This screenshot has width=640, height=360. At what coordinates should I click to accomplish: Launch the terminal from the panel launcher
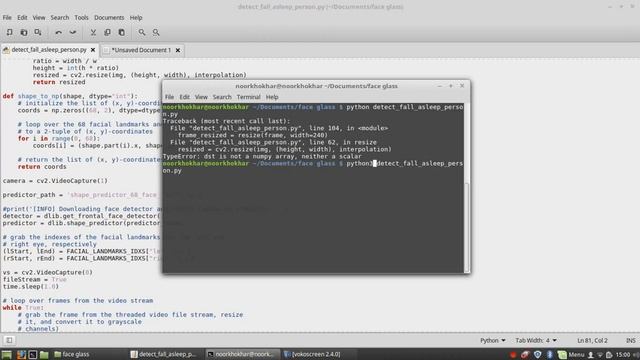[x=33, y=354]
